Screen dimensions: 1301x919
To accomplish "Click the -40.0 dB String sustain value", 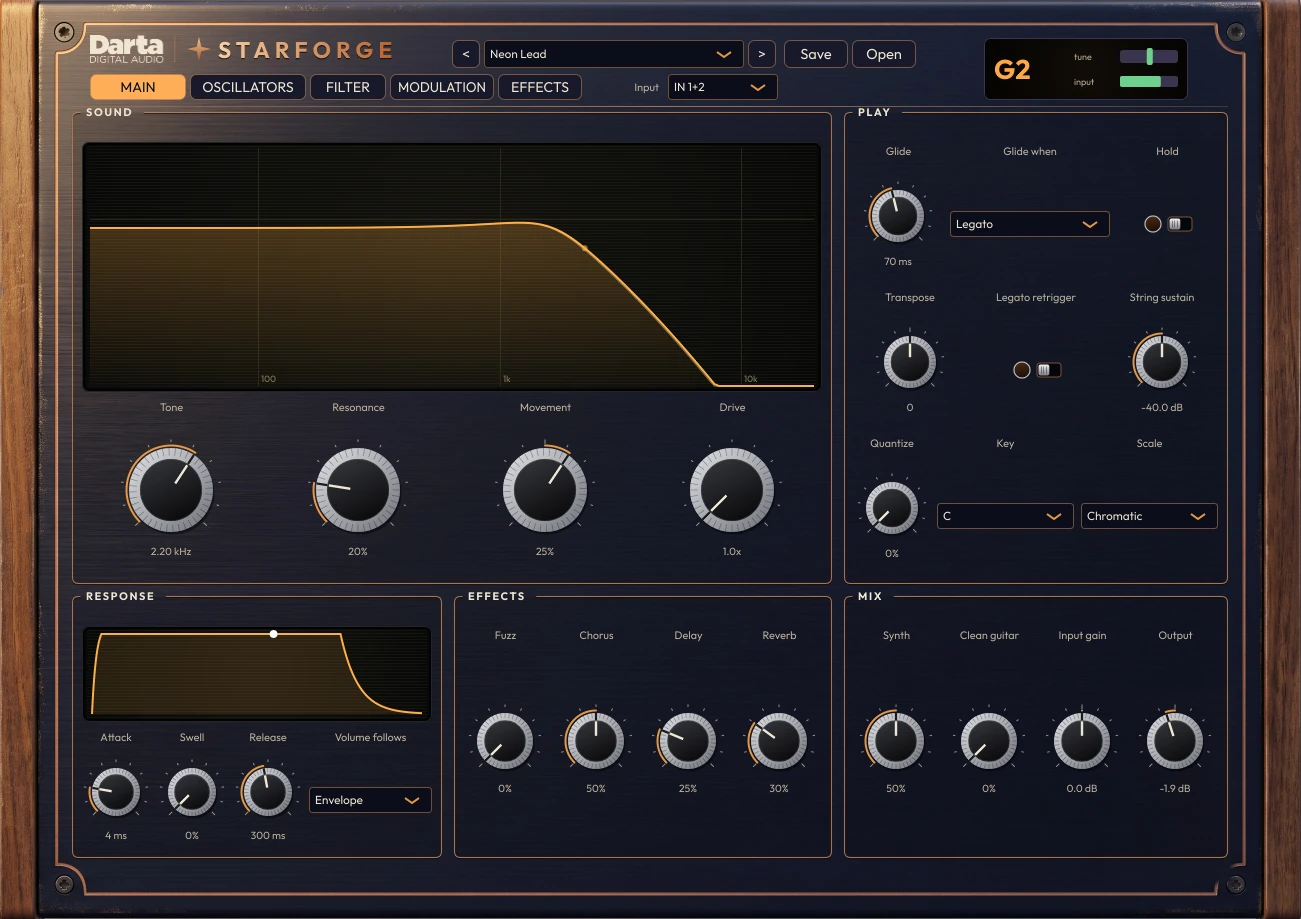I will tap(1162, 408).
